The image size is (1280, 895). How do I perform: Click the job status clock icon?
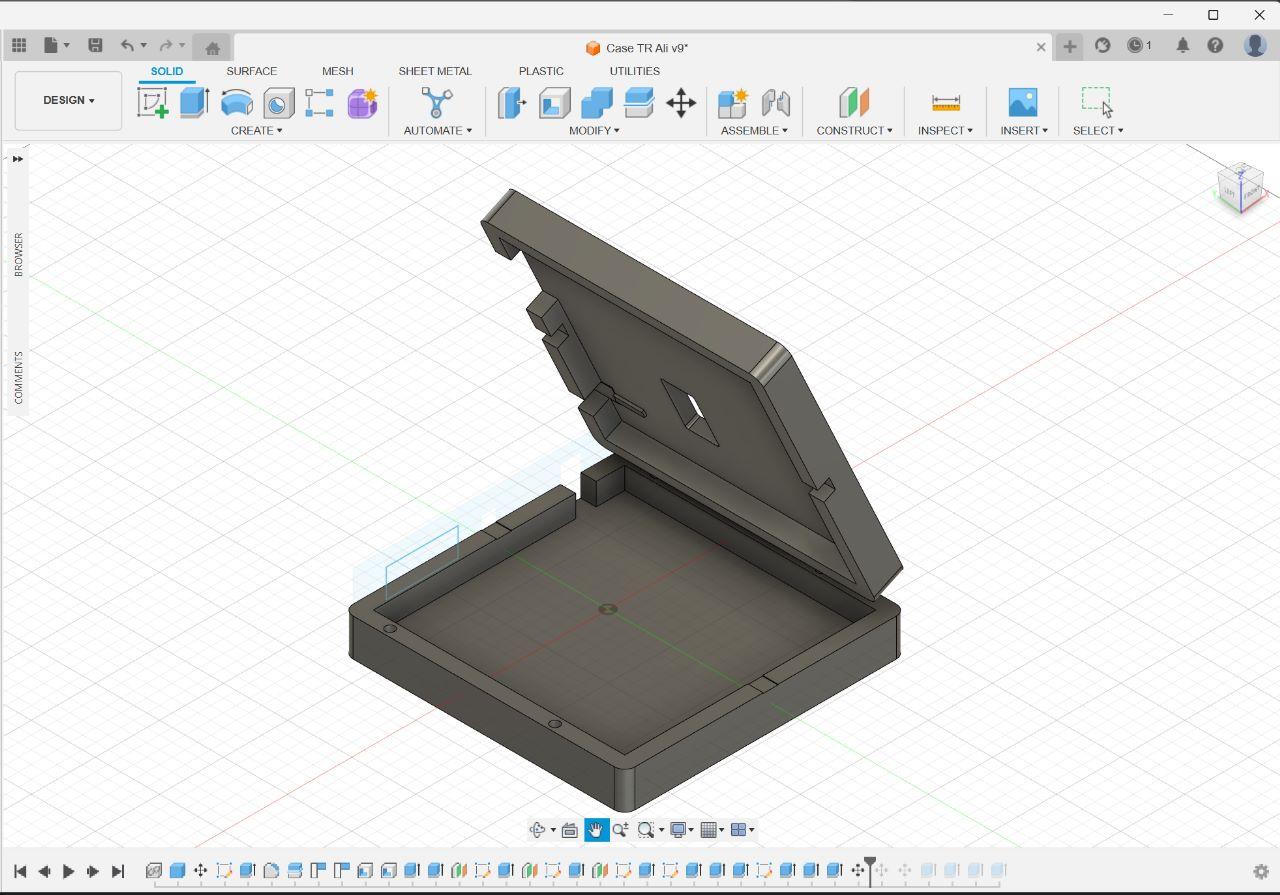1139,45
